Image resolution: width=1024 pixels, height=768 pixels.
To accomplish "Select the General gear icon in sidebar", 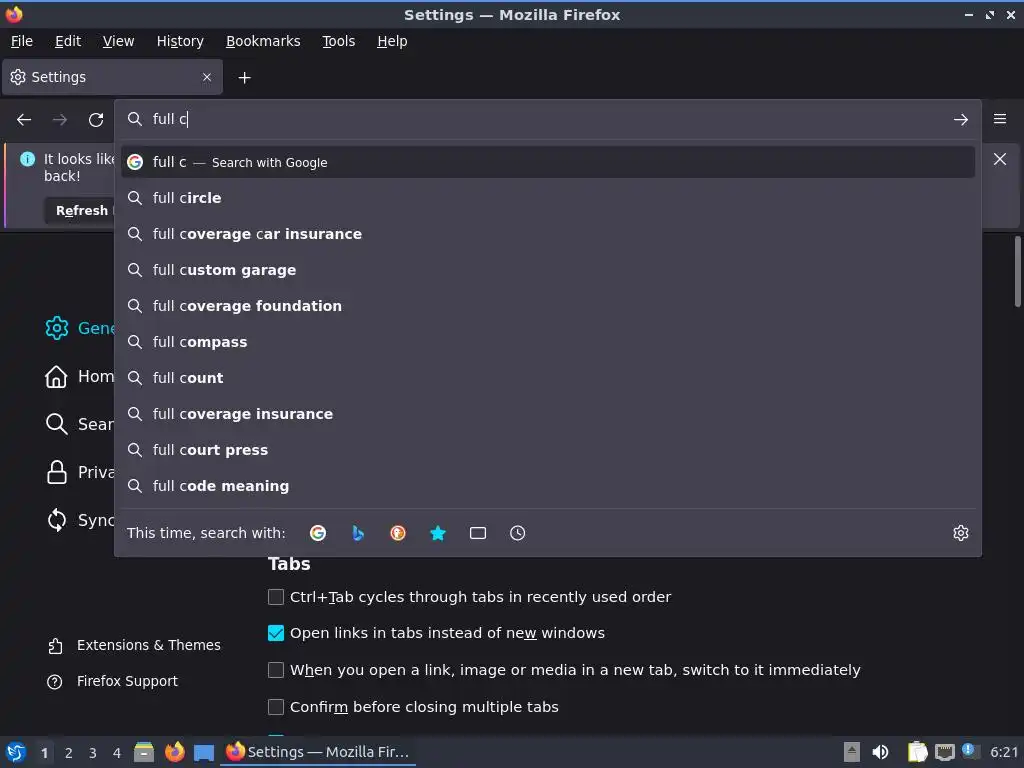I will click(57, 328).
